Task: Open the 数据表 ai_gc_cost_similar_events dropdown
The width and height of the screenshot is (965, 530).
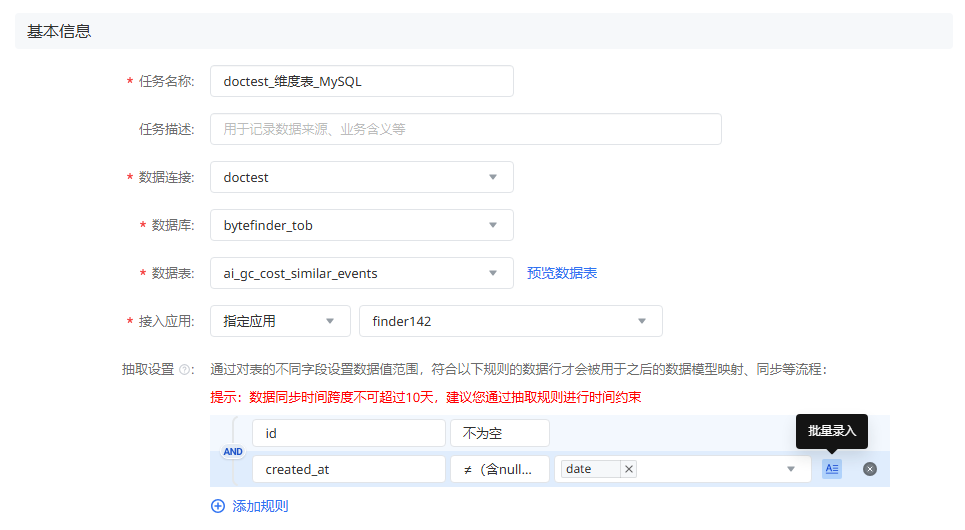Action: coord(361,273)
